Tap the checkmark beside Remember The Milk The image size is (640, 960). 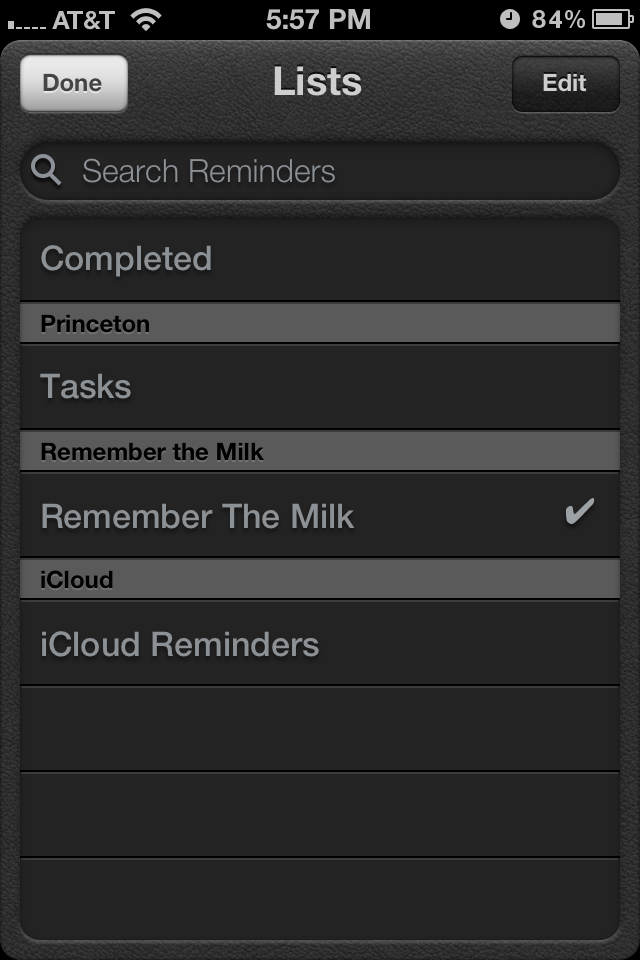pos(579,511)
